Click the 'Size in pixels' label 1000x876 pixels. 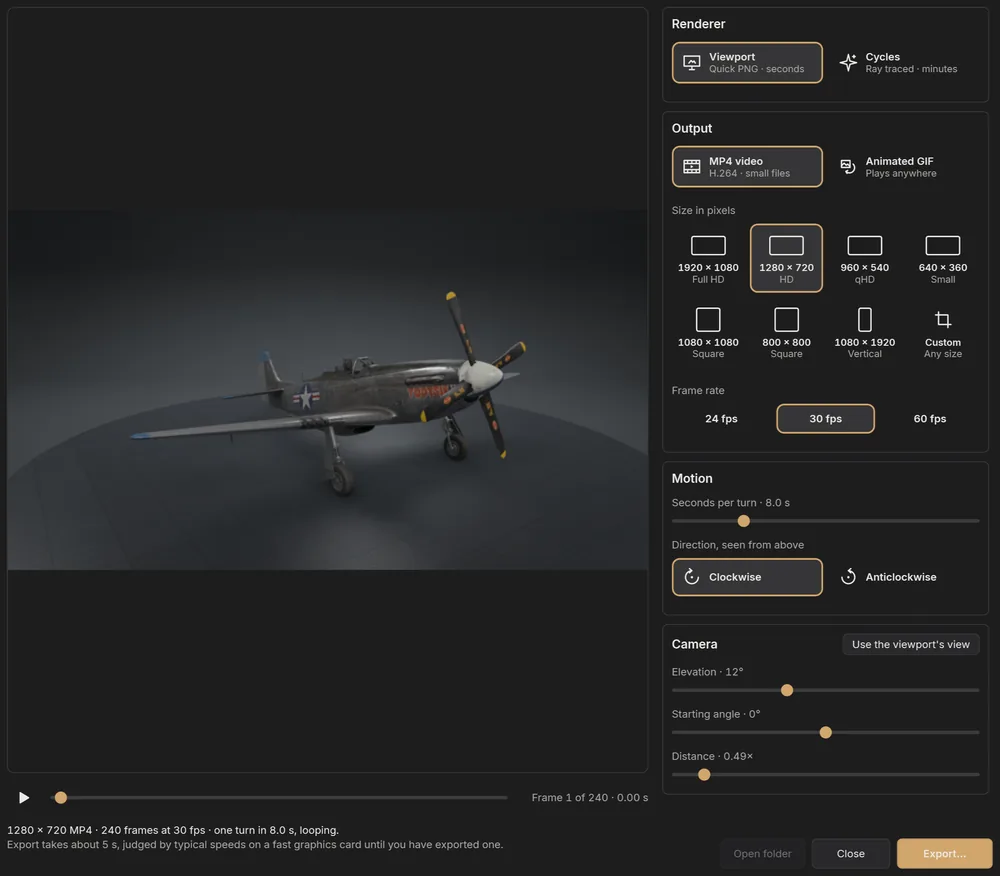coord(703,210)
